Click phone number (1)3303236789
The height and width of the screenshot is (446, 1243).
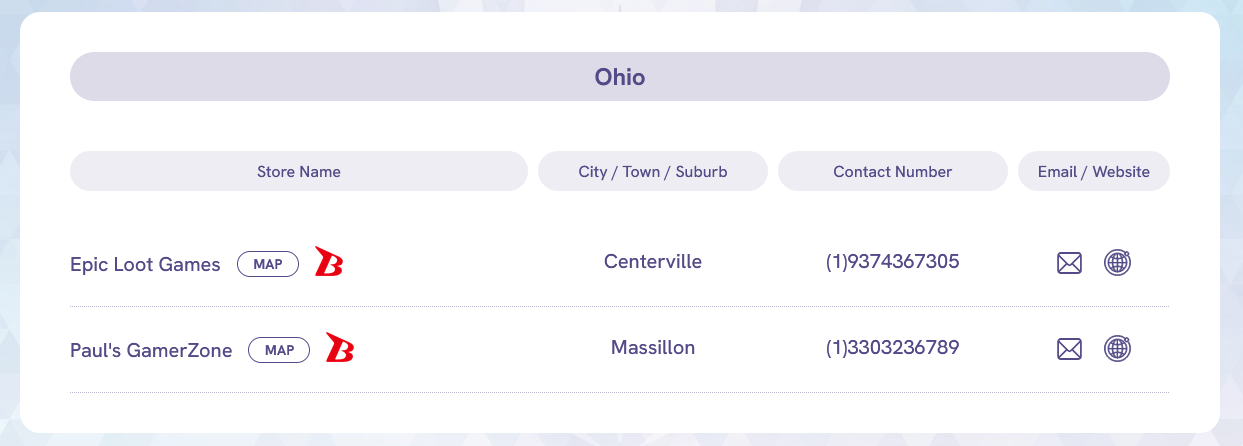pyautogui.click(x=892, y=348)
